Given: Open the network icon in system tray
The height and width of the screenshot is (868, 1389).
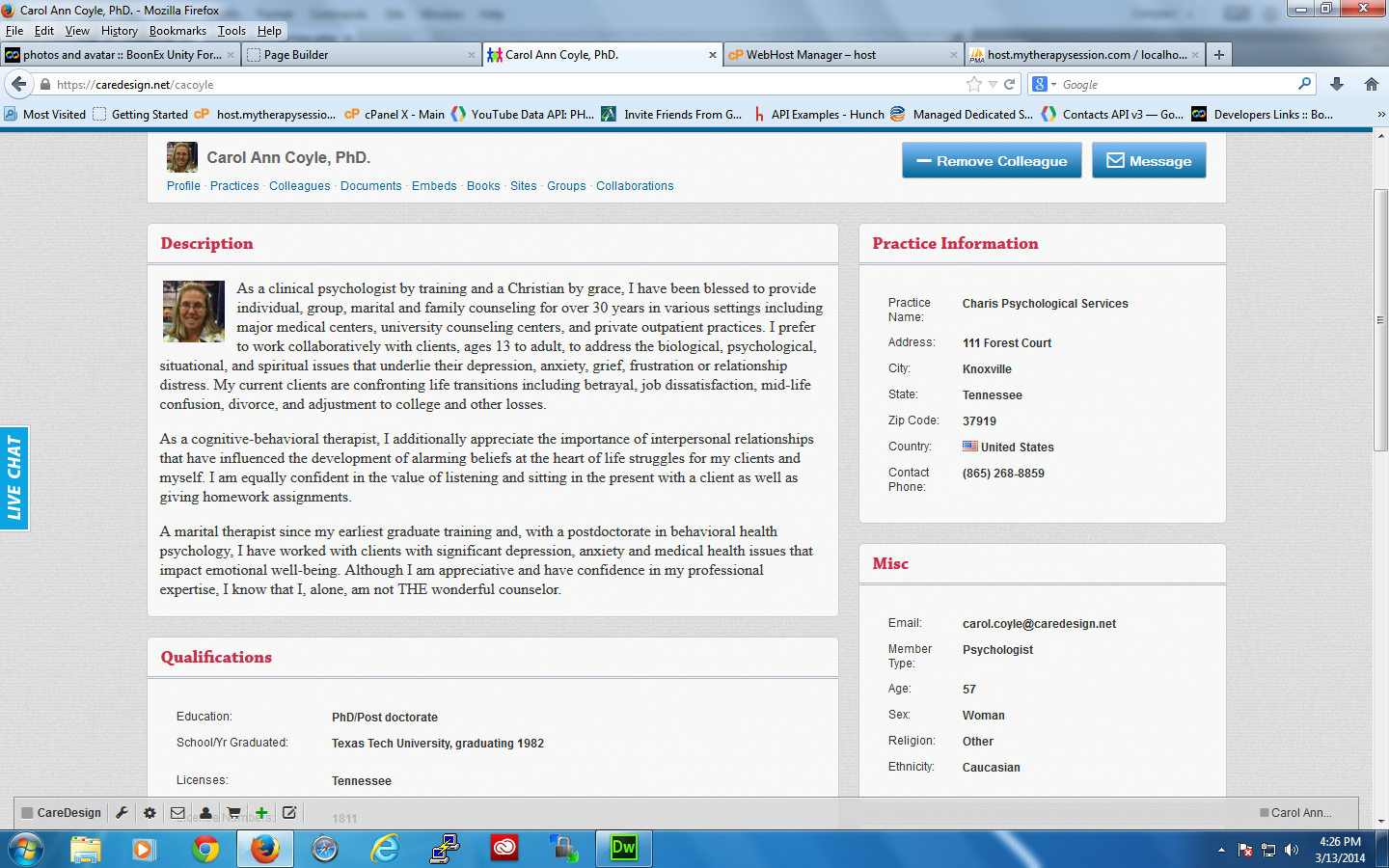Looking at the screenshot, I should (x=1268, y=850).
